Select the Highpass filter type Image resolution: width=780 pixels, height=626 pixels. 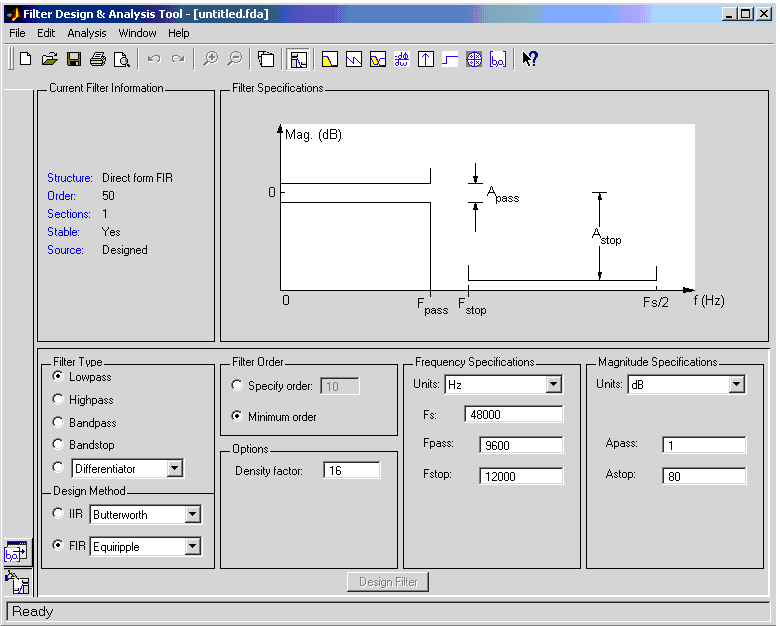tap(58, 400)
